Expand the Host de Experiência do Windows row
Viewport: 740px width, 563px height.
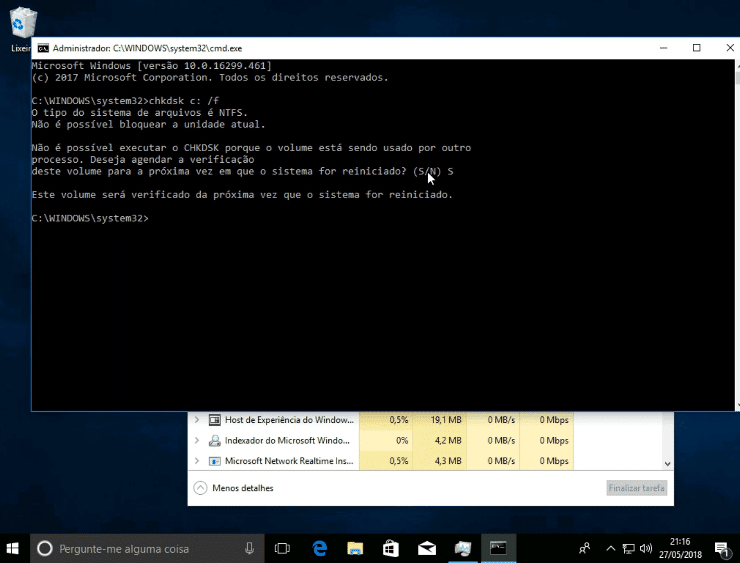197,420
